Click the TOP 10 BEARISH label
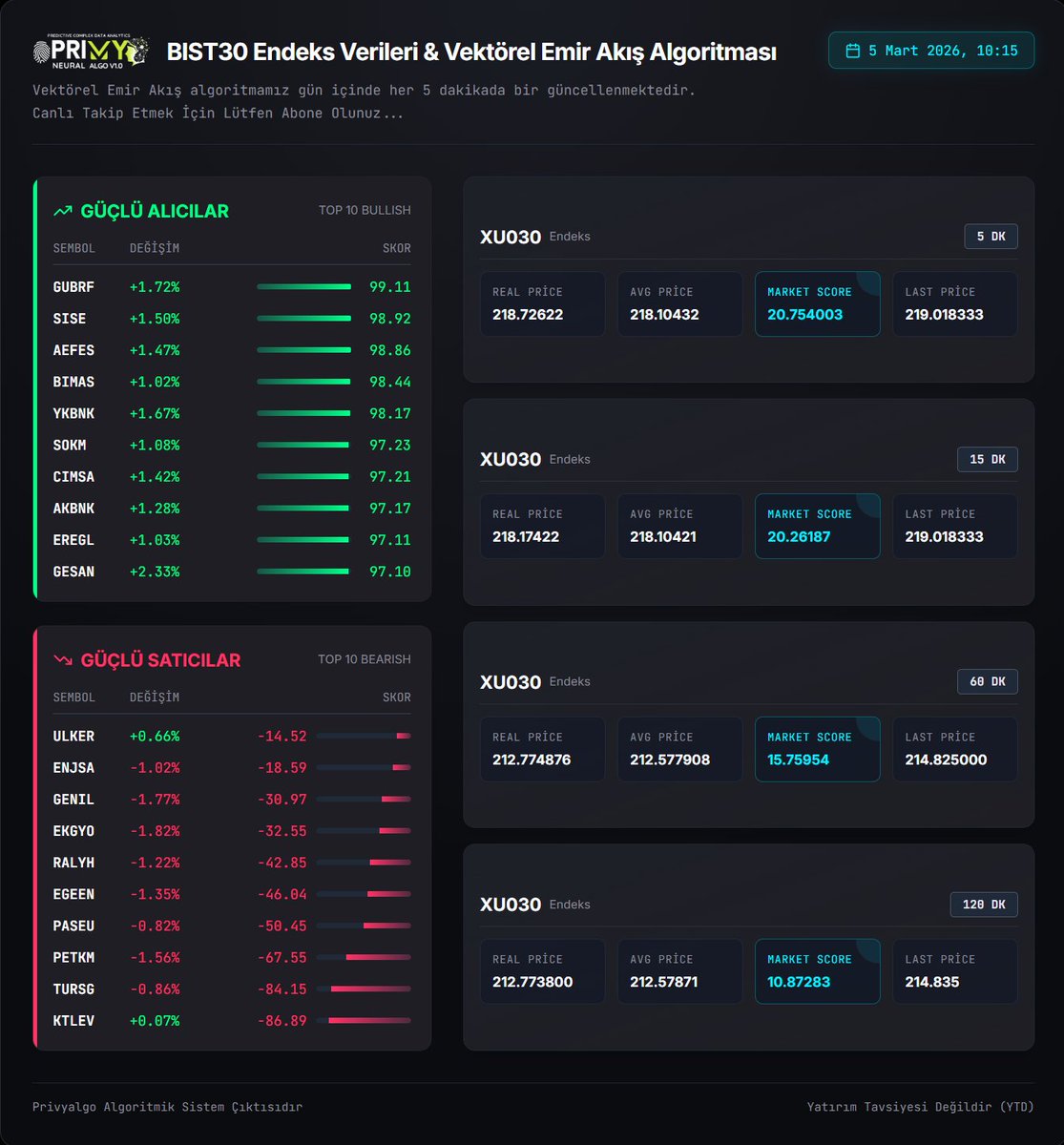Viewport: 1064px width, 1145px height. [x=365, y=659]
